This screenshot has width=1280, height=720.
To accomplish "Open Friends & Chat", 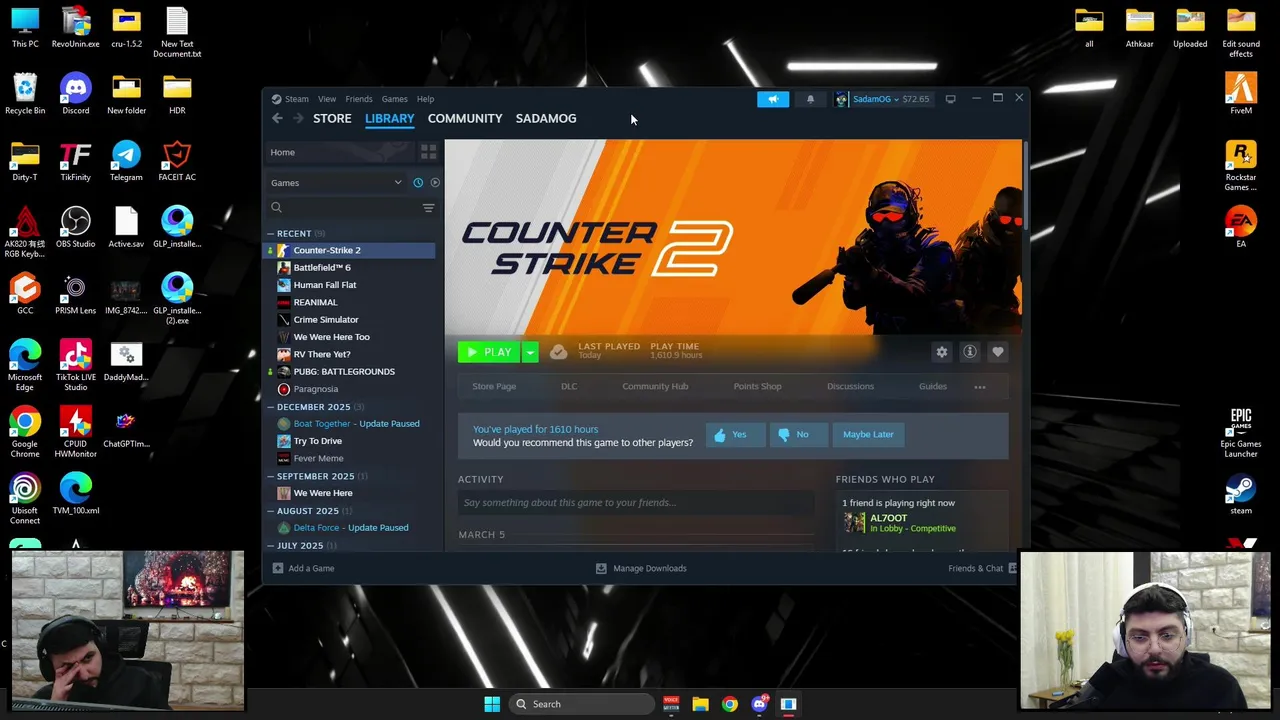I will 982,569.
